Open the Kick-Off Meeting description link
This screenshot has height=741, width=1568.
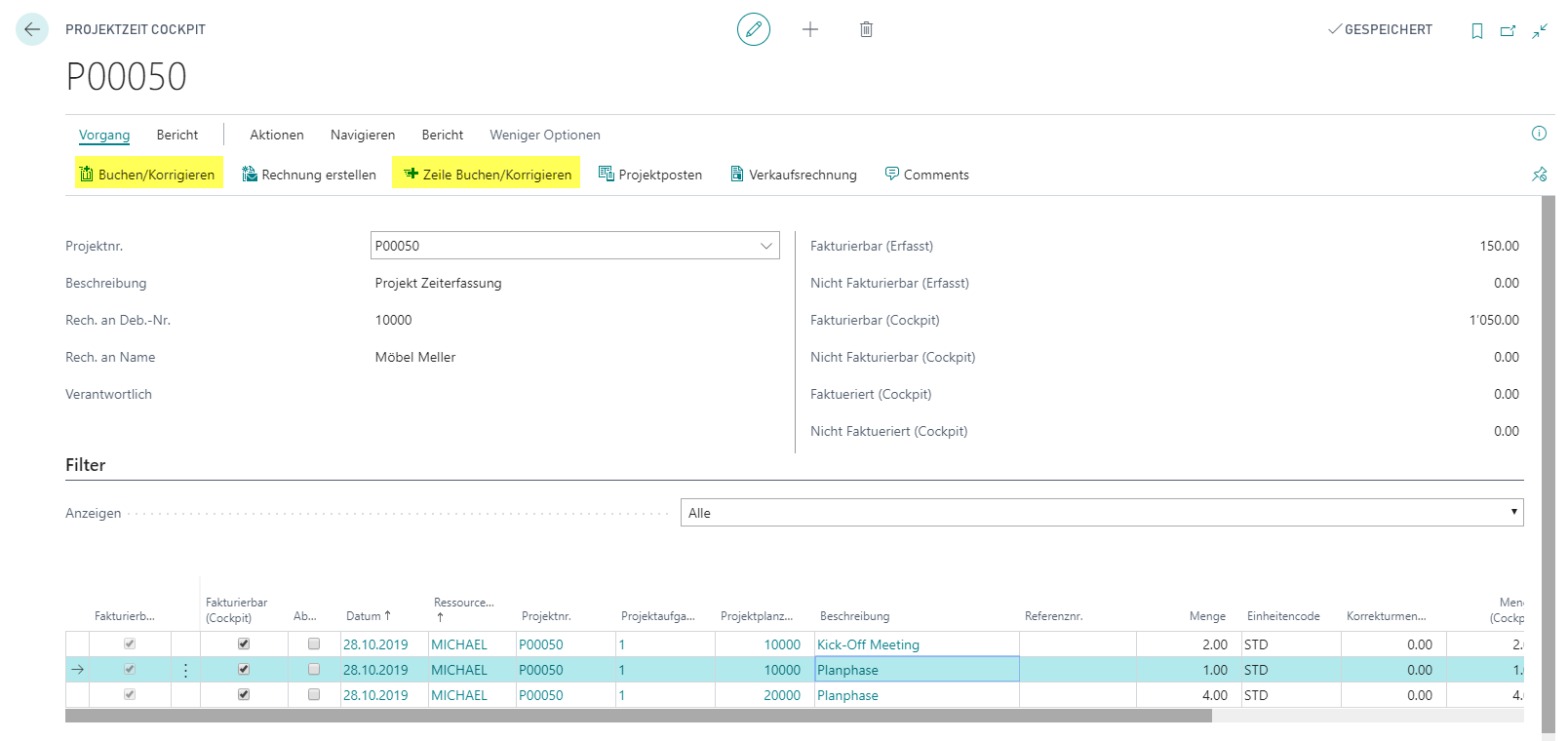coord(868,644)
